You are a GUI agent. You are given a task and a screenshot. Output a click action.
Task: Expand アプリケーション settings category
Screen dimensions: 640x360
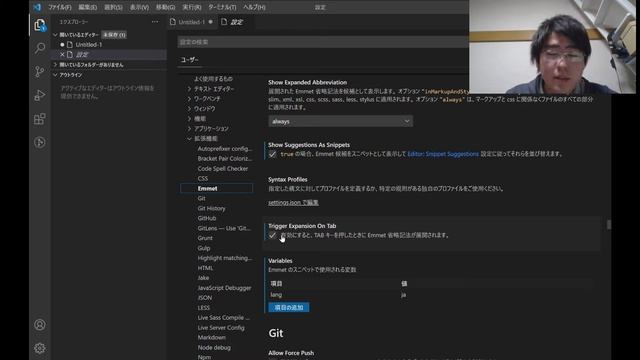tap(189, 129)
